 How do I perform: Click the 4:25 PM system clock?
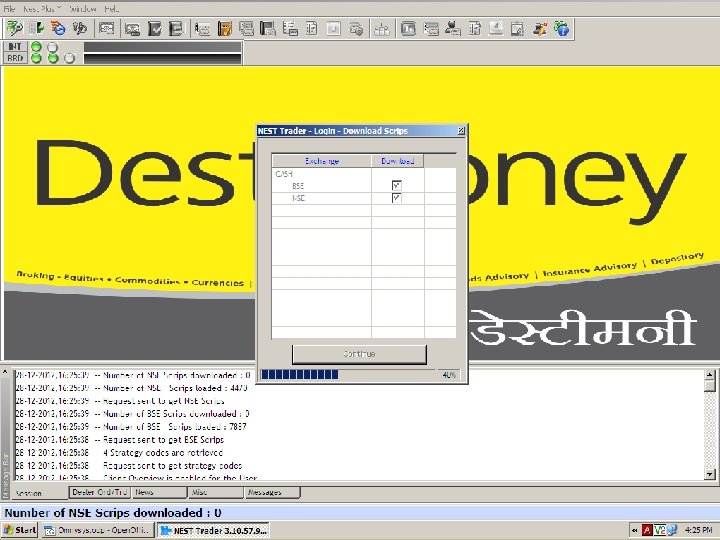coord(698,530)
